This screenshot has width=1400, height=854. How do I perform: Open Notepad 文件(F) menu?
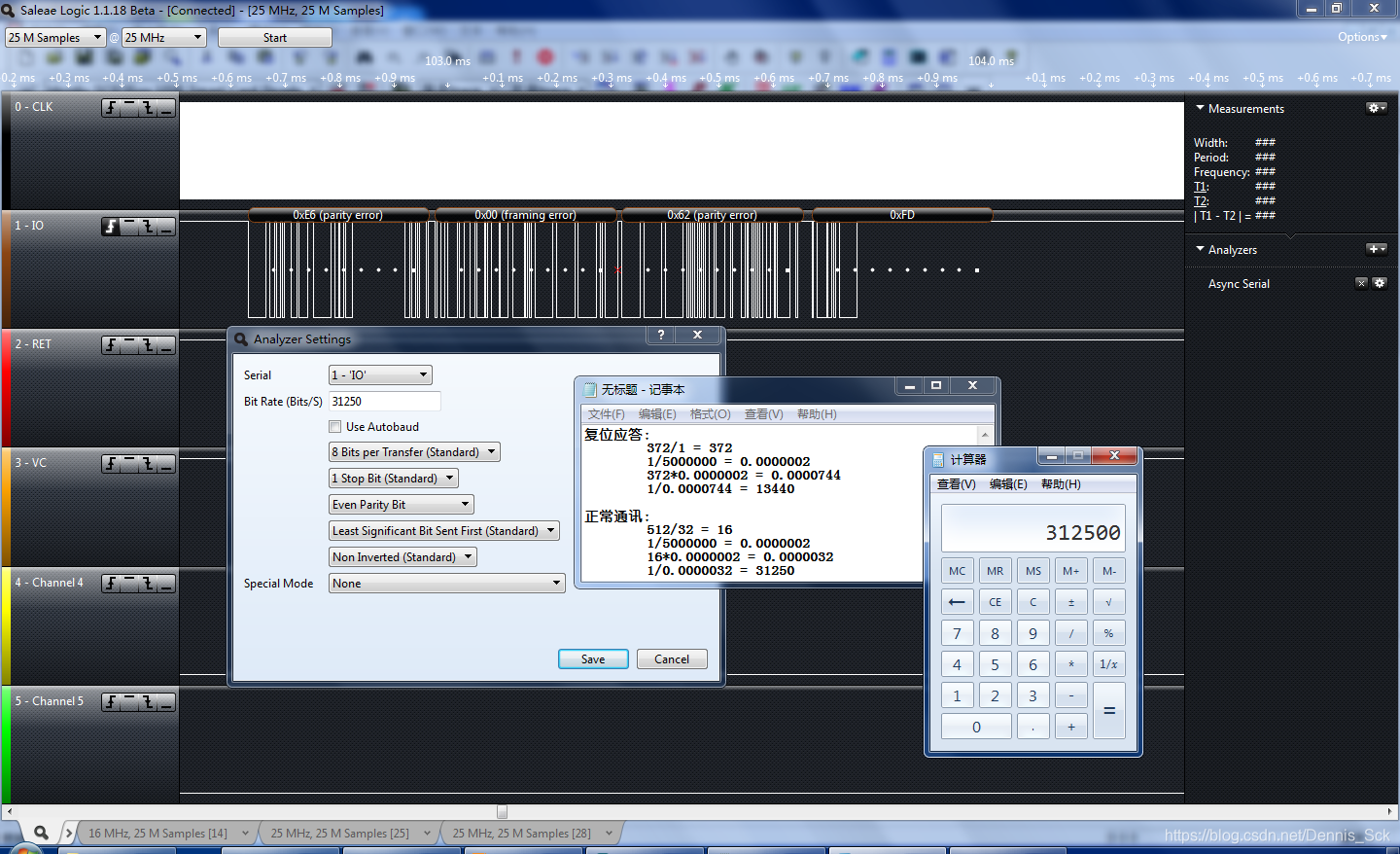tap(606, 414)
